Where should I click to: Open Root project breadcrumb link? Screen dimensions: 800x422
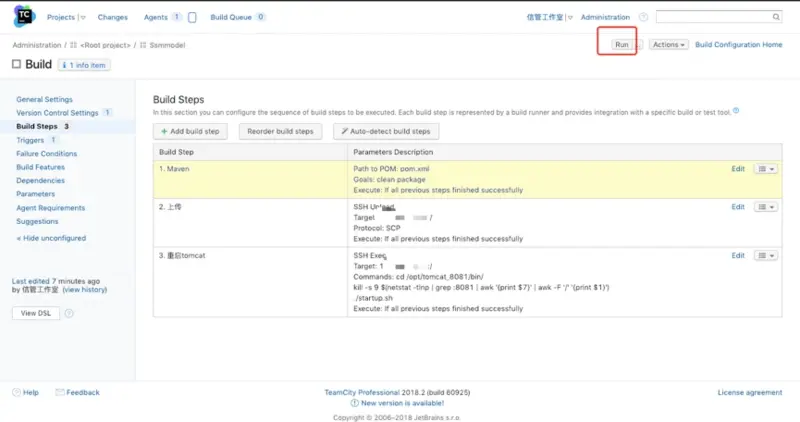105,45
